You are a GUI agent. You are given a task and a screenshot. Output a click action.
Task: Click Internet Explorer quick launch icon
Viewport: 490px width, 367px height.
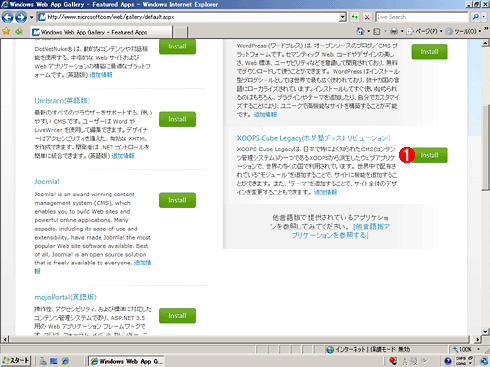[x=65, y=361]
